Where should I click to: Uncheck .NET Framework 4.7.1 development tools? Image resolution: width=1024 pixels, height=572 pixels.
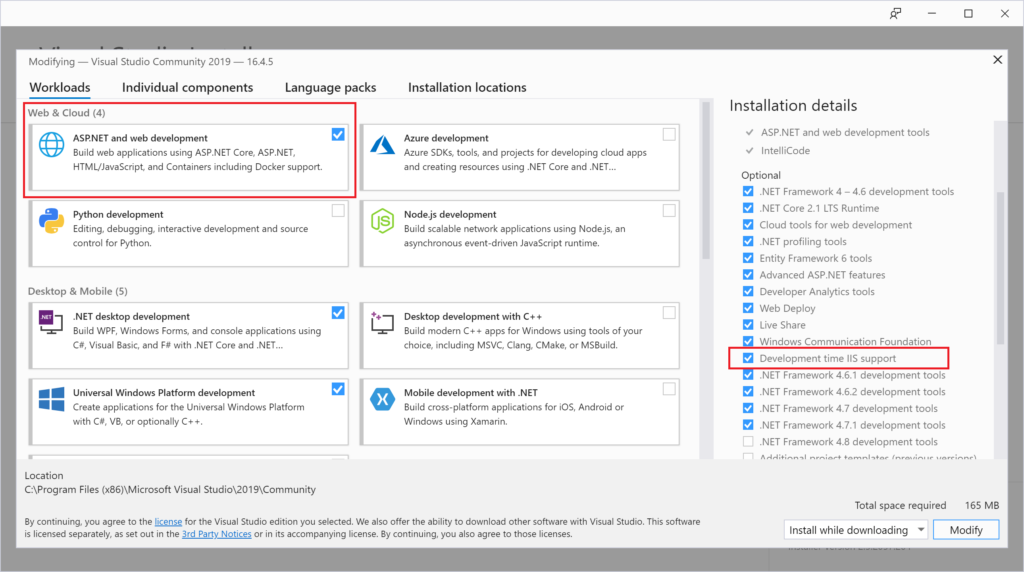coord(748,425)
